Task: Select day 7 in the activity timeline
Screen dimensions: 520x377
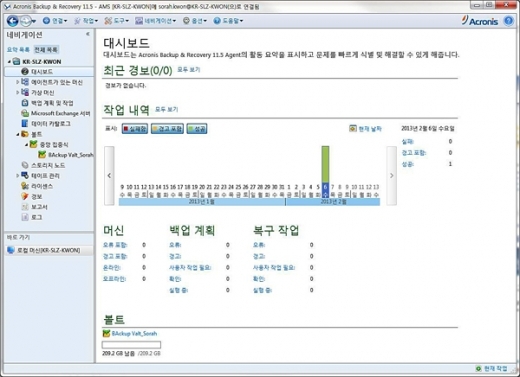Action: [x=333, y=191]
